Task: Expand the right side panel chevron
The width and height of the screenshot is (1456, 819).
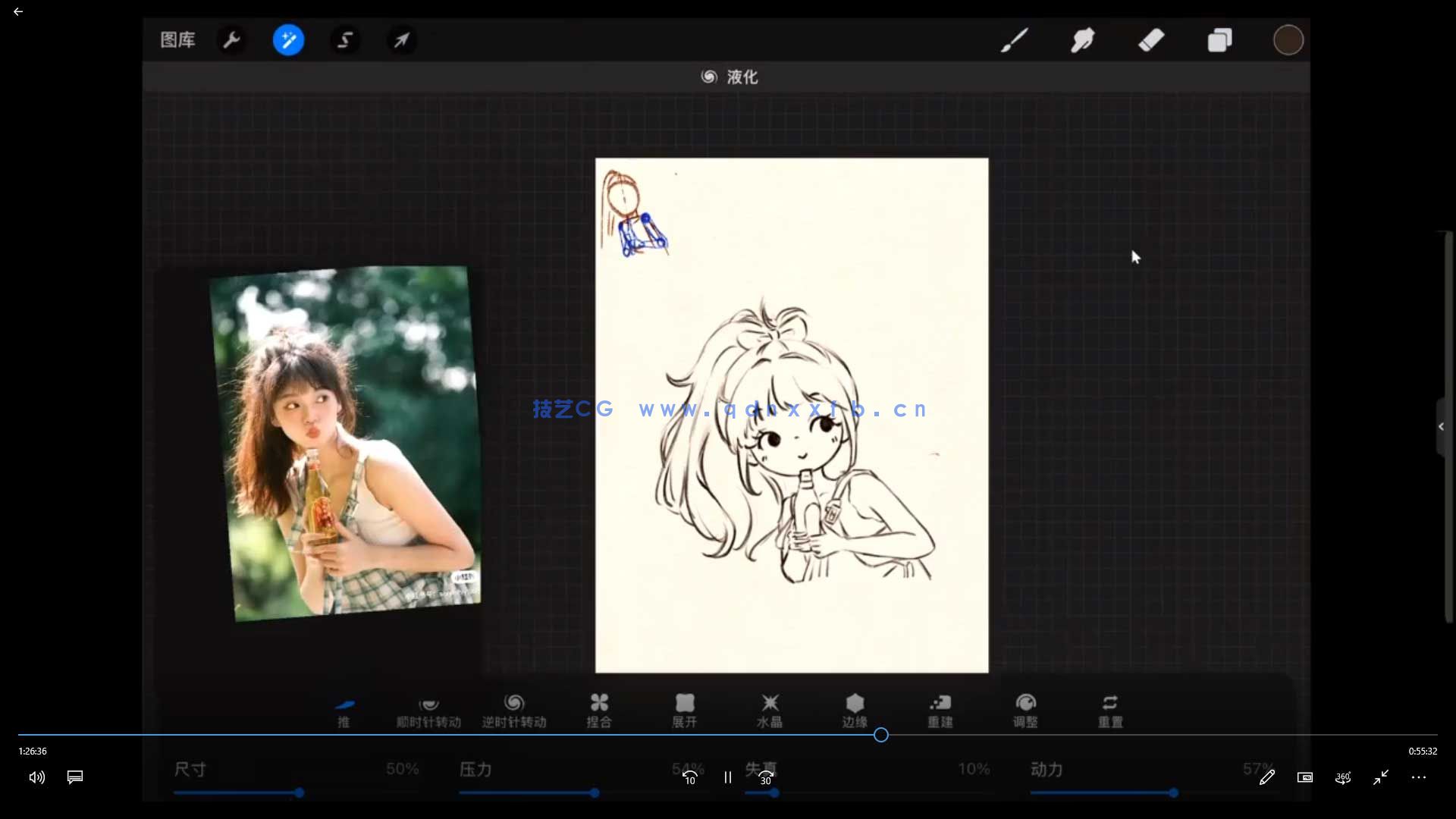Action: (x=1441, y=426)
